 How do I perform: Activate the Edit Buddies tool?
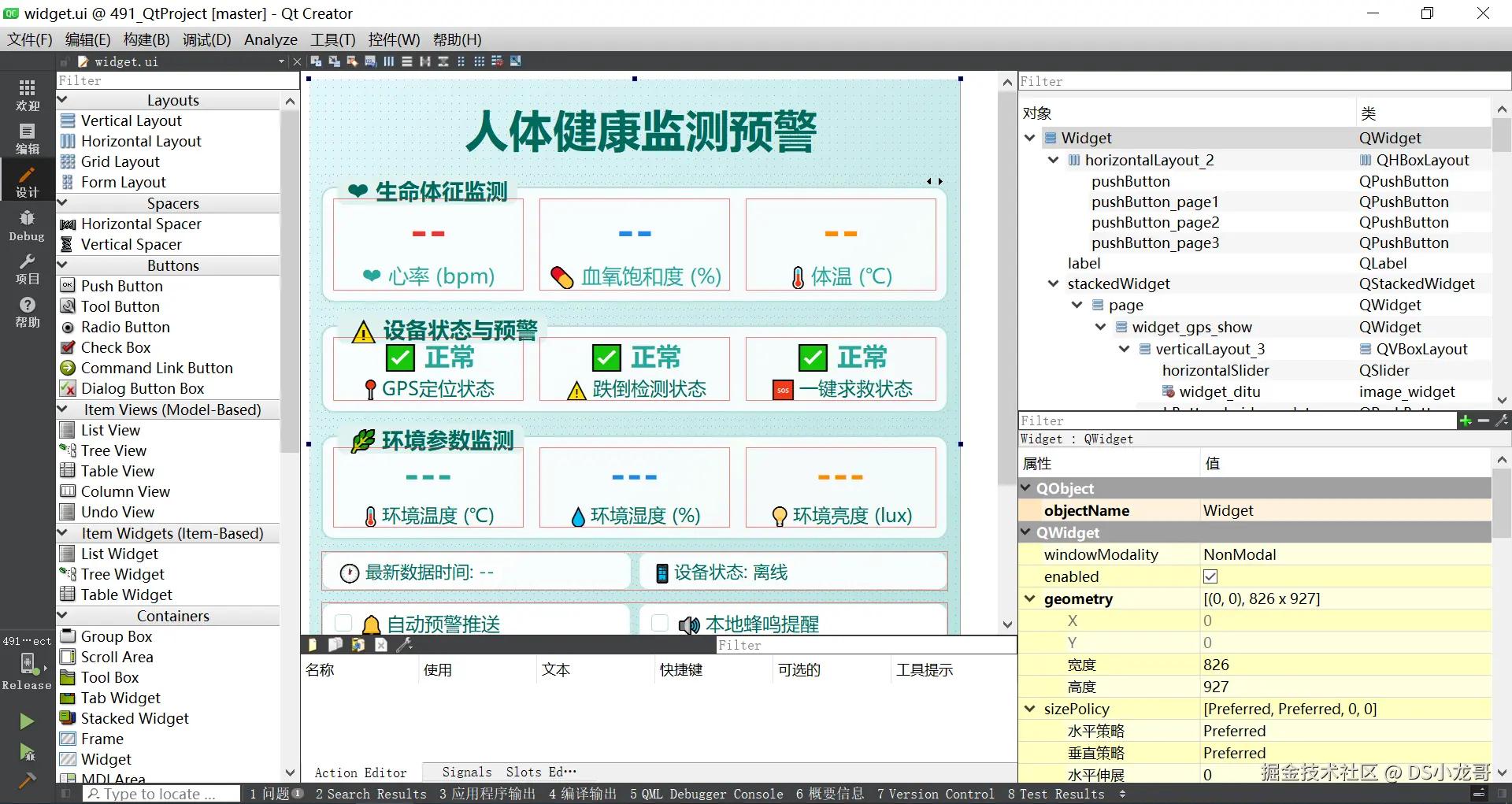point(352,61)
